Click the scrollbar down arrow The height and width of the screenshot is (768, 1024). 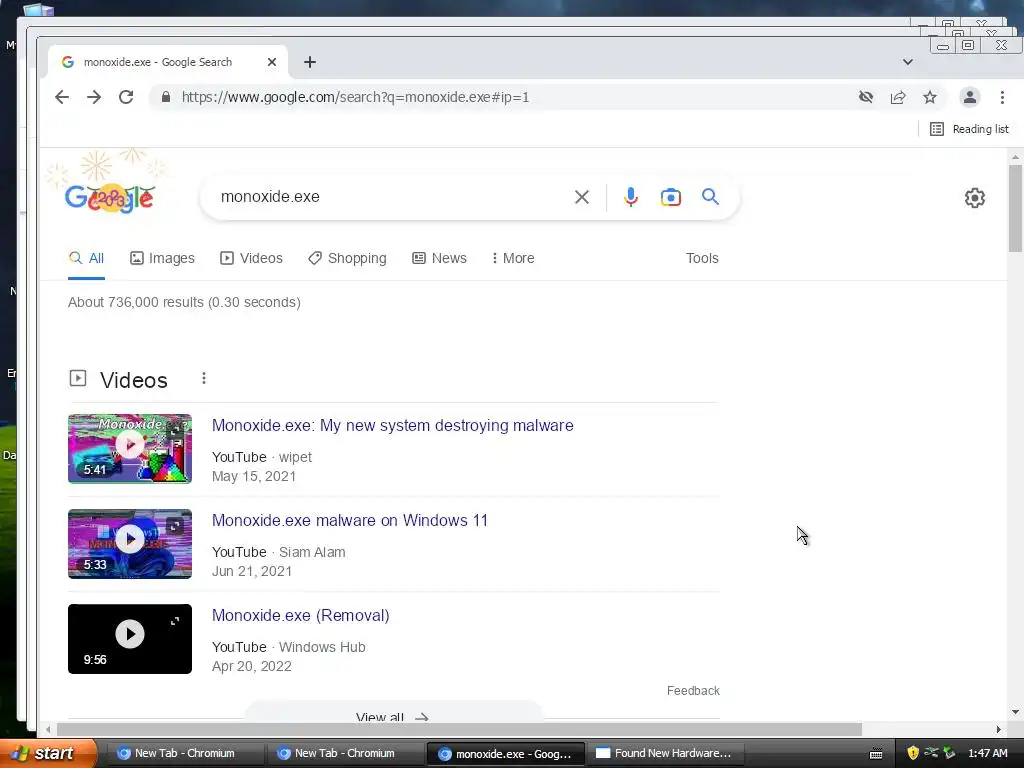[x=1015, y=711]
